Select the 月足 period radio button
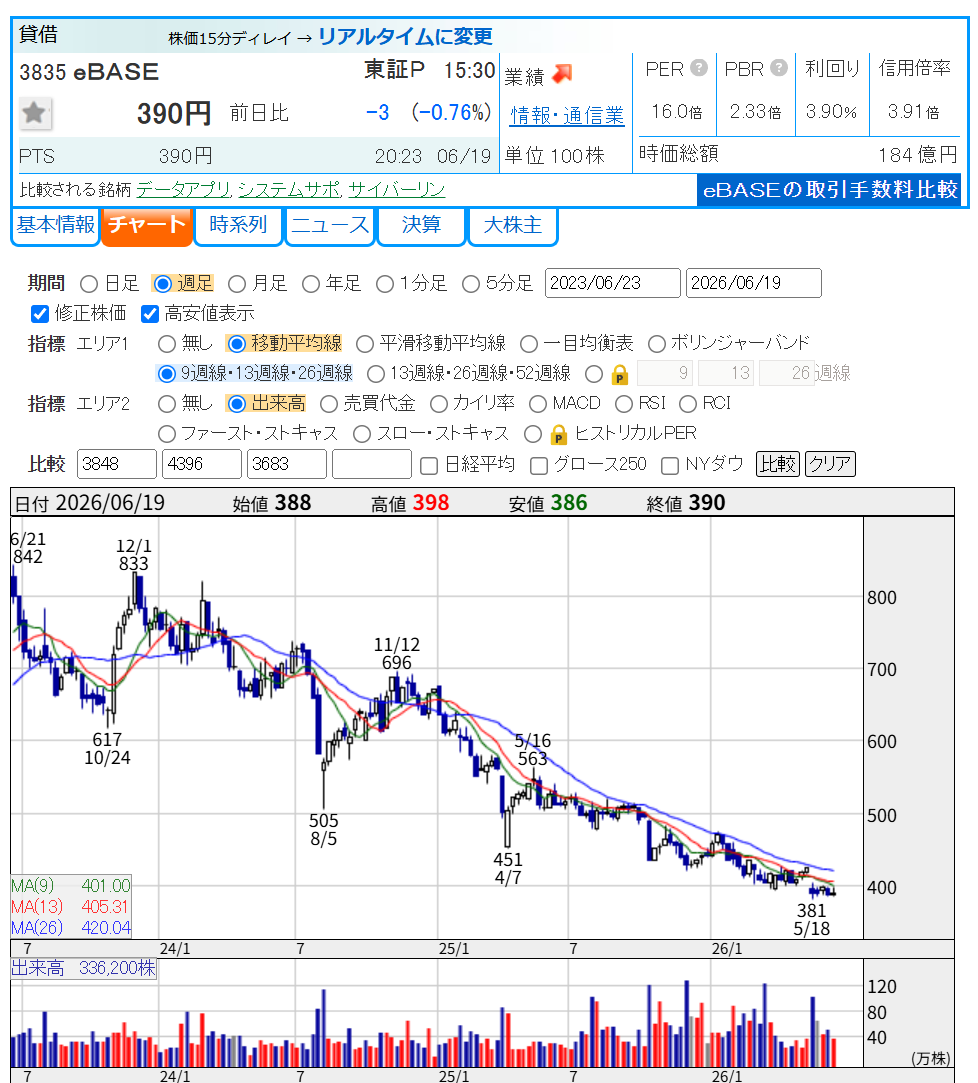Screen dimensions: 978x1083 click(236, 284)
